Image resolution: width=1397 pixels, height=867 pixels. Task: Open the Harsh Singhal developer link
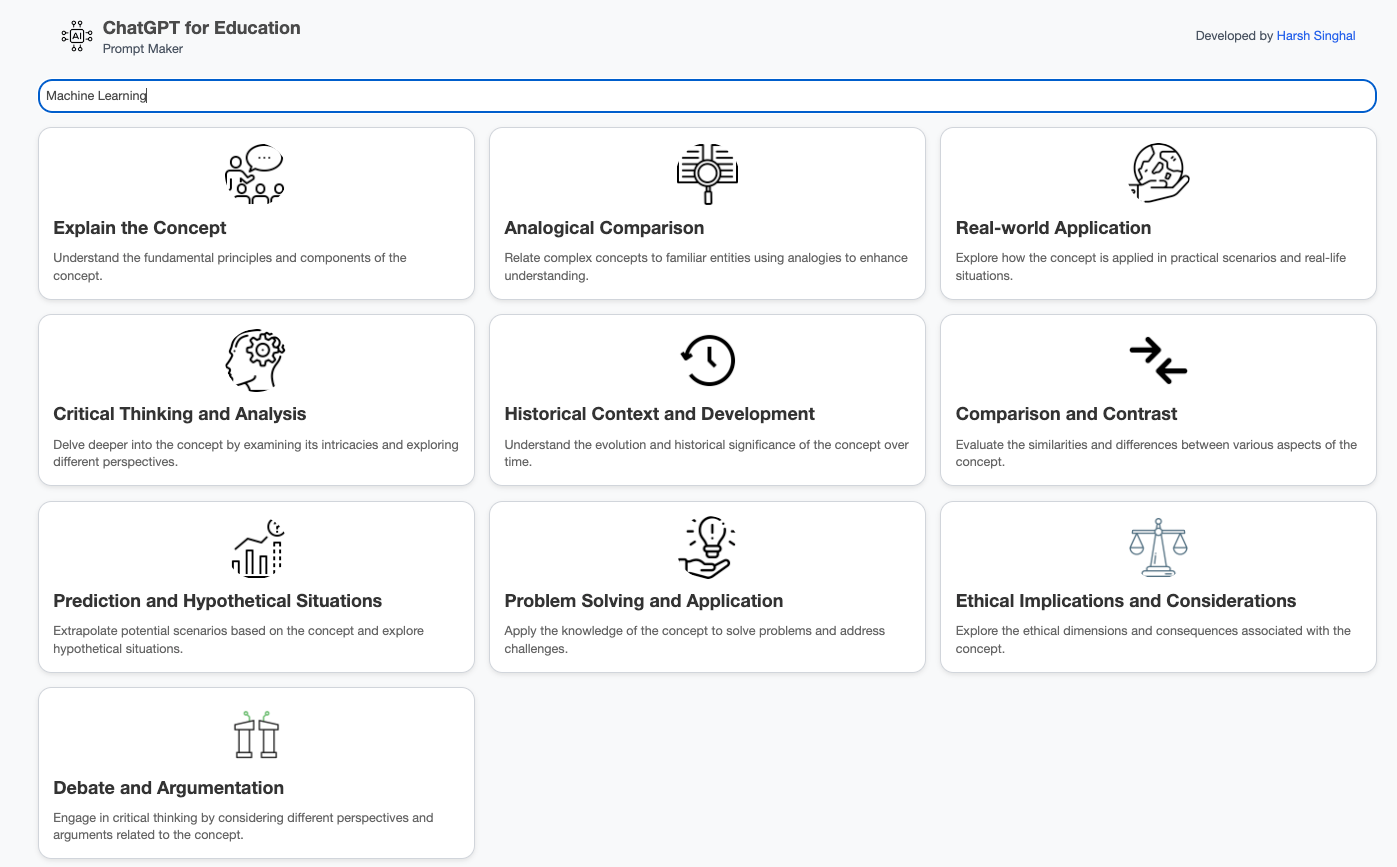tap(1316, 36)
